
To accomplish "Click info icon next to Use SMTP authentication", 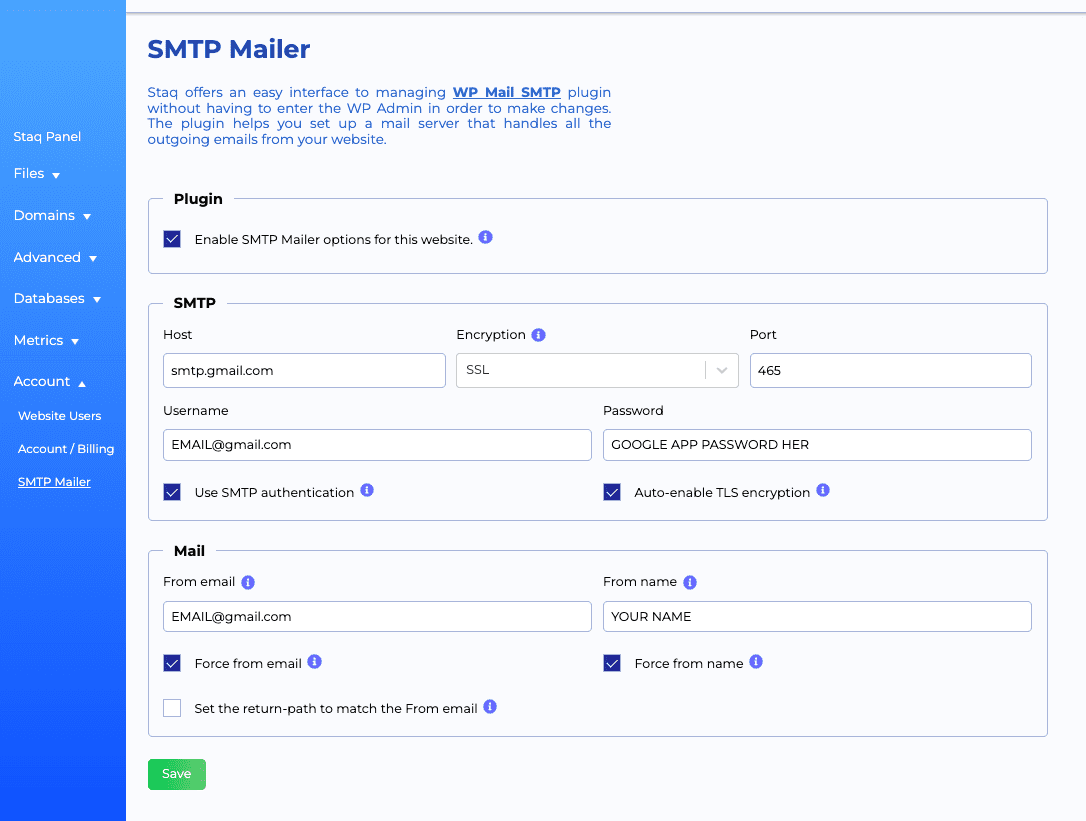I will pyautogui.click(x=367, y=491).
